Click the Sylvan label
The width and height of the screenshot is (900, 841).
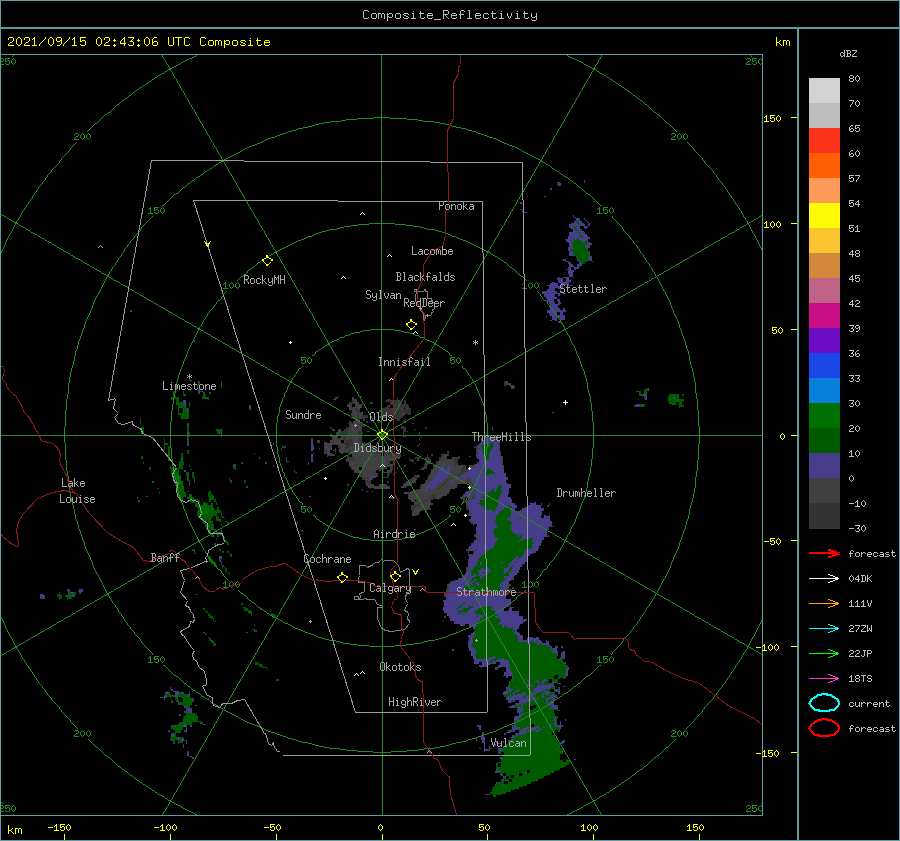tap(383, 295)
